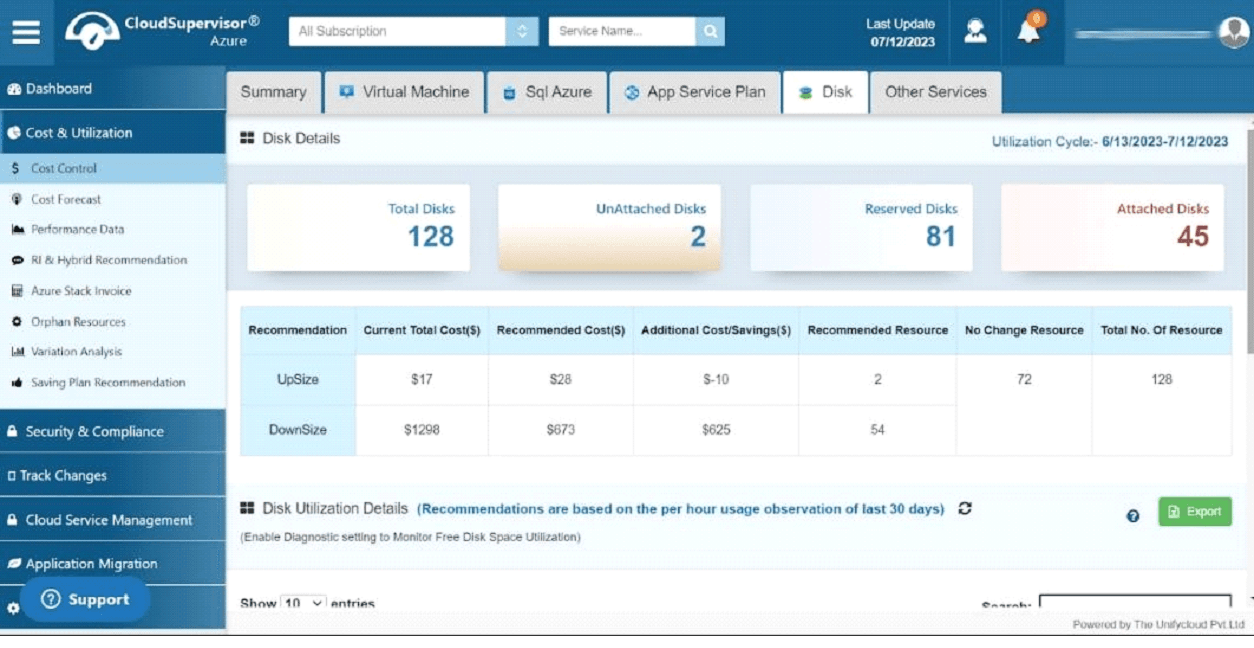Switch to the Sql Azure tab
This screenshot has width=1254, height=648.
click(546, 92)
